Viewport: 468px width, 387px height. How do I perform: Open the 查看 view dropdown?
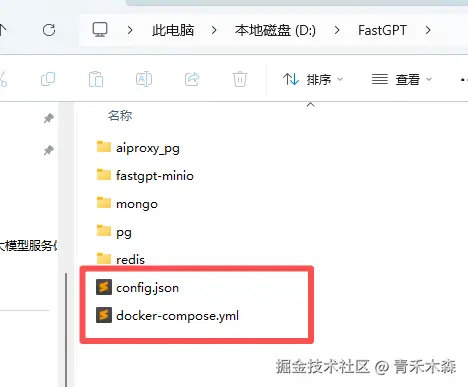click(x=402, y=79)
